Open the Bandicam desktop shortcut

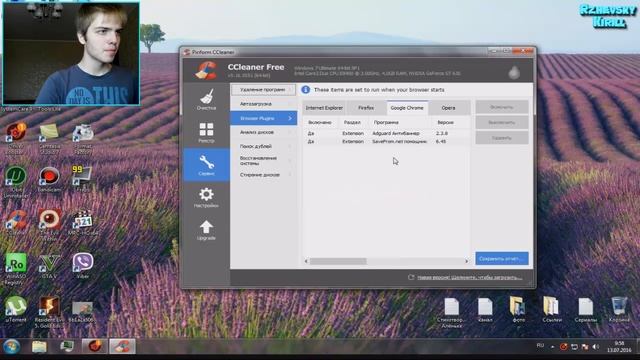[49, 178]
